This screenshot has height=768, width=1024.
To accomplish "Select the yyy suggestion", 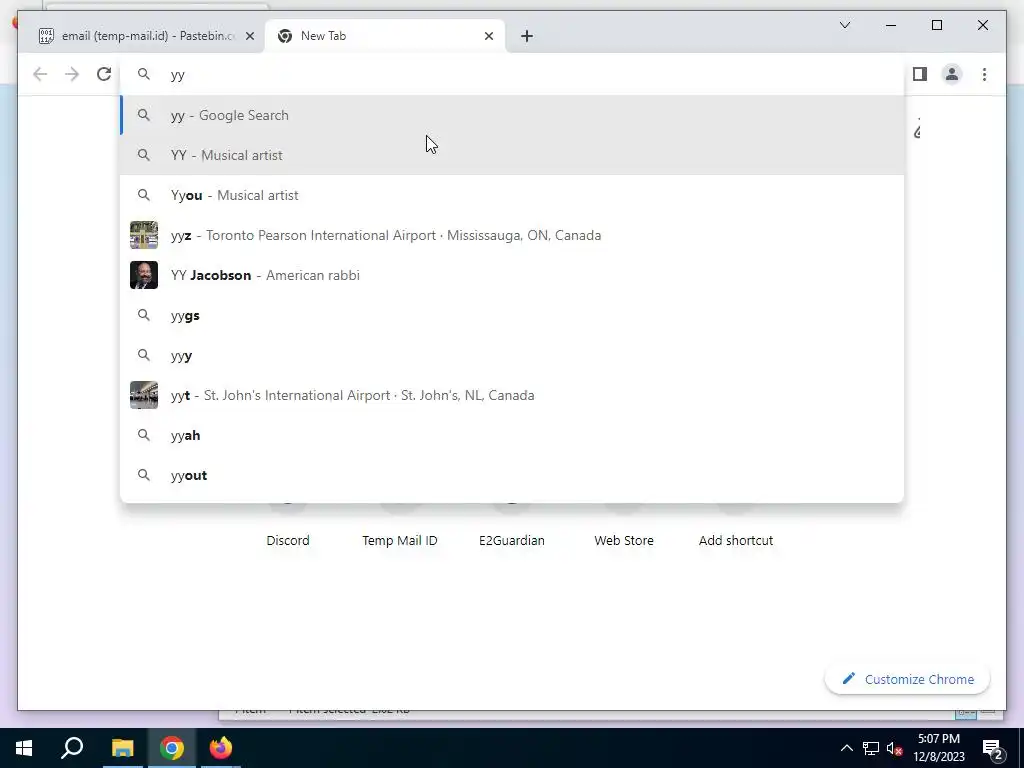I will pyautogui.click(x=512, y=355).
